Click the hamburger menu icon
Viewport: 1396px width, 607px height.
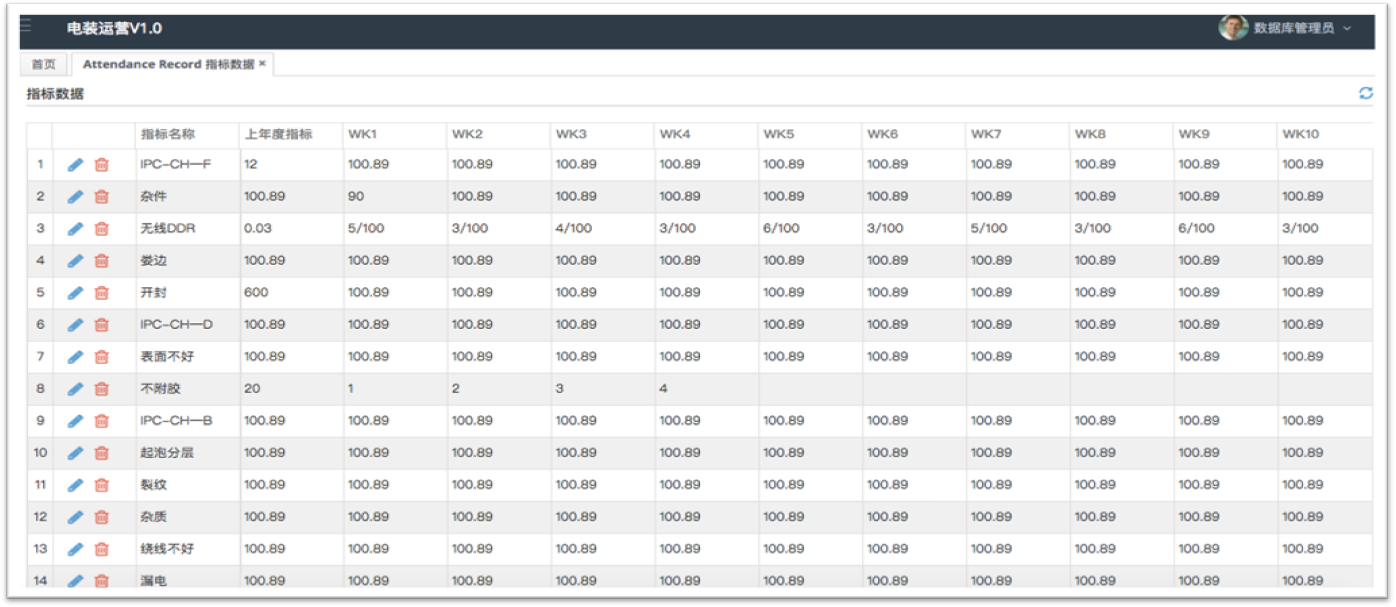(26, 27)
